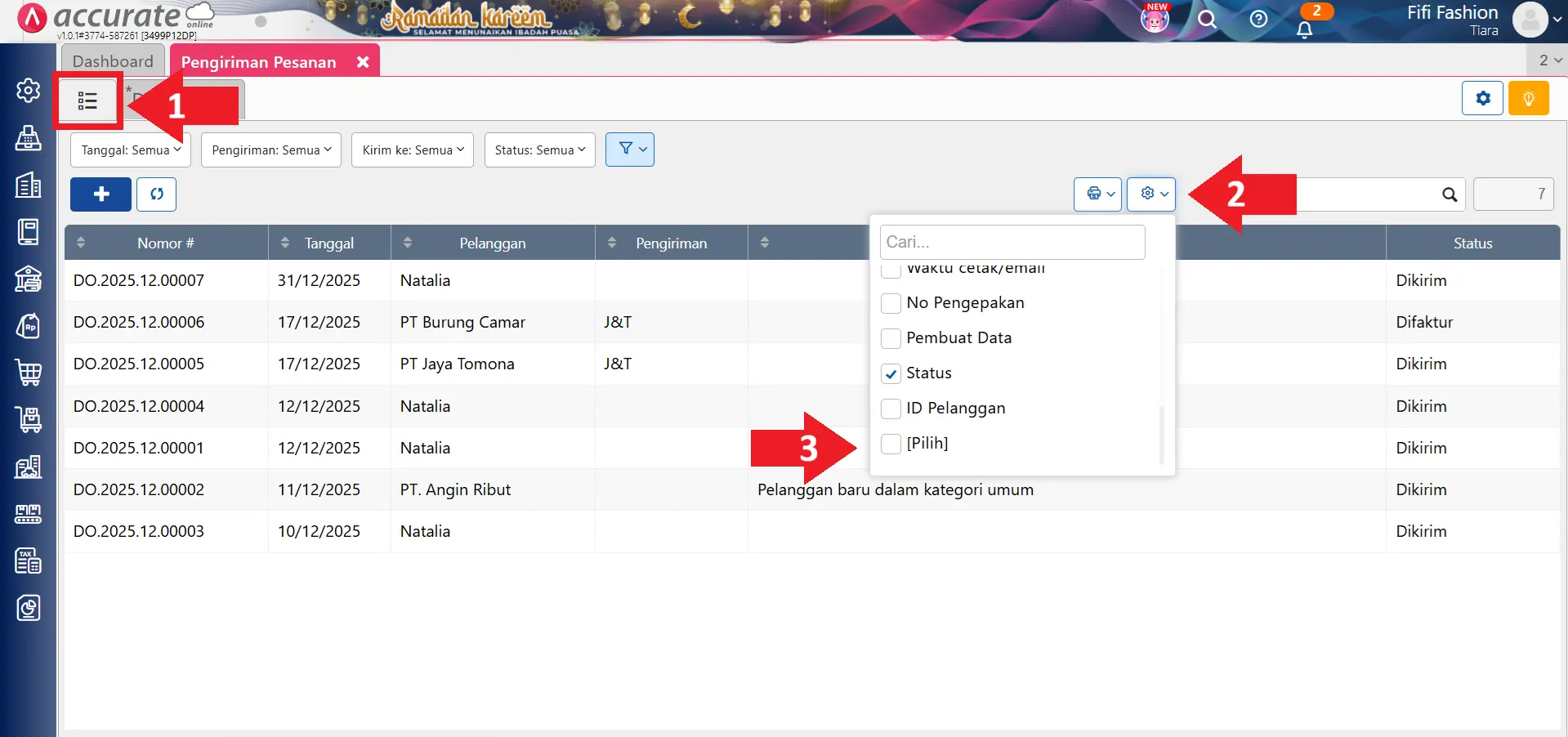Viewport: 1568px width, 737px height.
Task: Open delivery order DO.2025.12.00006 row
Action: [139, 322]
